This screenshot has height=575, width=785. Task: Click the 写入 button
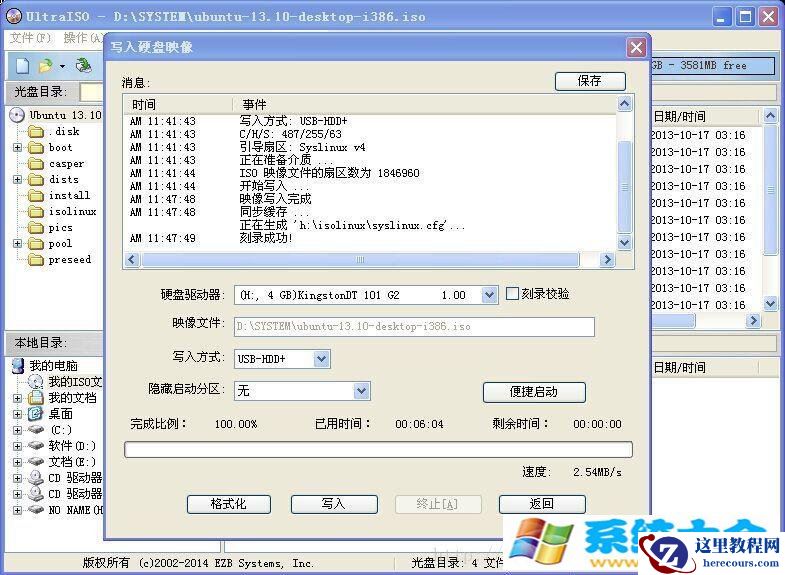point(334,504)
